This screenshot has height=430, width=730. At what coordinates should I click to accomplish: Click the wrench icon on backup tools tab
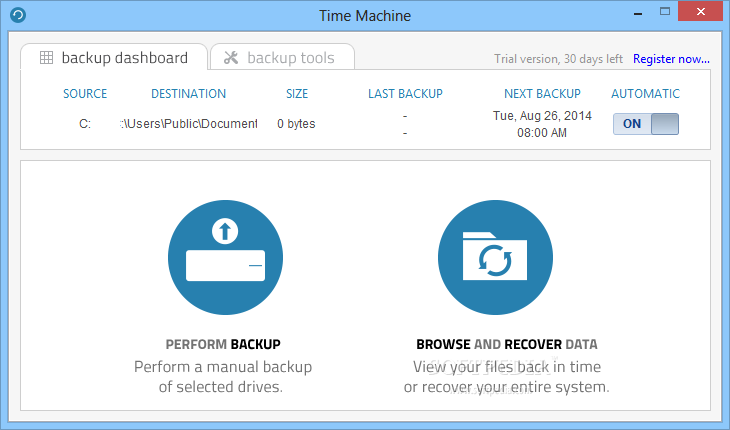[x=231, y=58]
